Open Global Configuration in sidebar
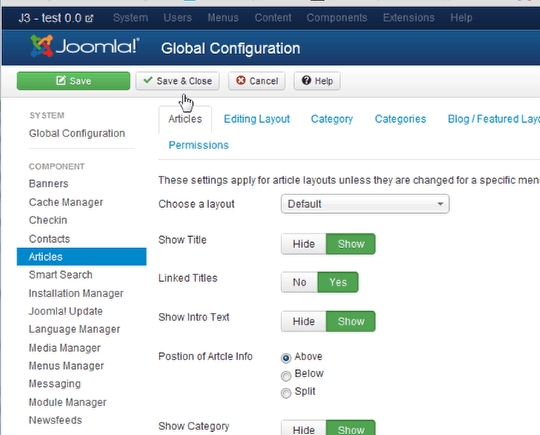The height and width of the screenshot is (435, 540). click(x=77, y=133)
